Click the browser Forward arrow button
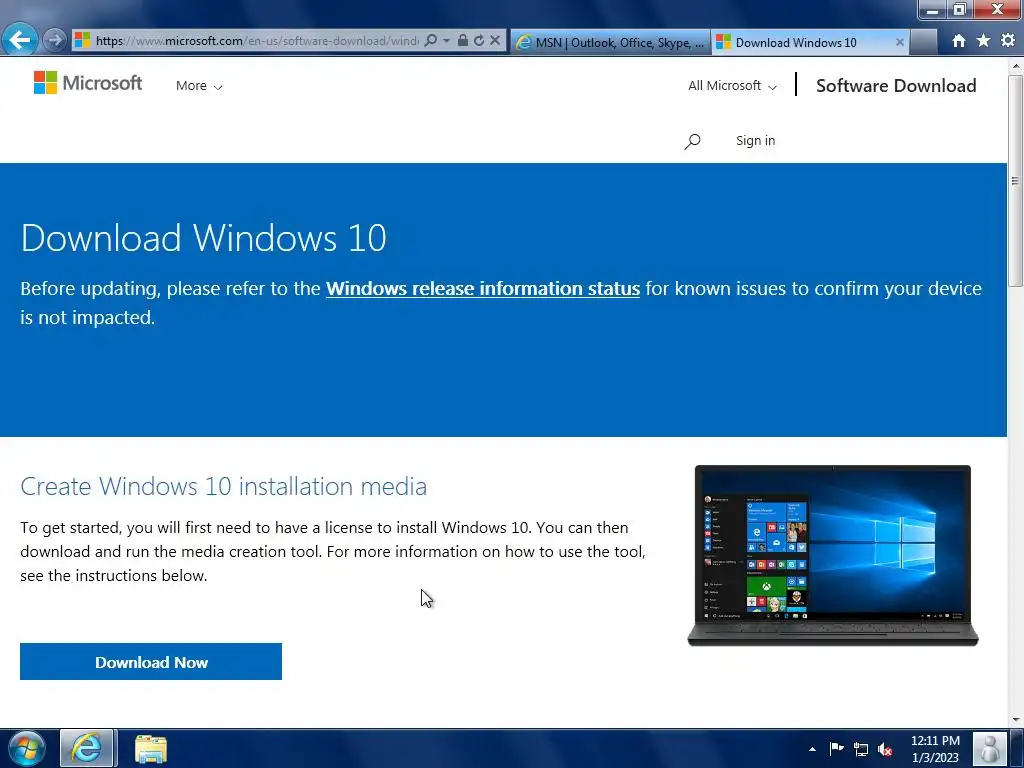Image resolution: width=1024 pixels, height=768 pixels. point(55,40)
